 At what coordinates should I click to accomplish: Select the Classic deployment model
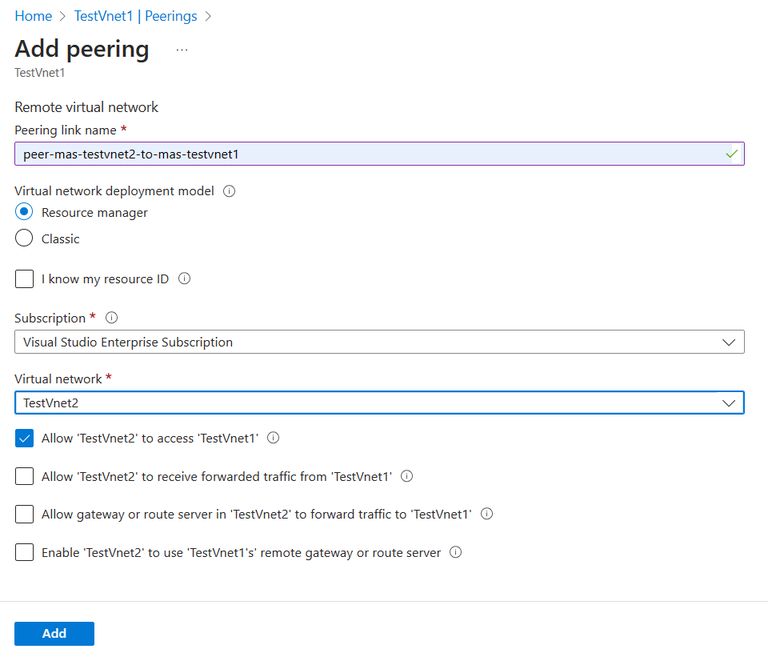pyautogui.click(x=25, y=239)
